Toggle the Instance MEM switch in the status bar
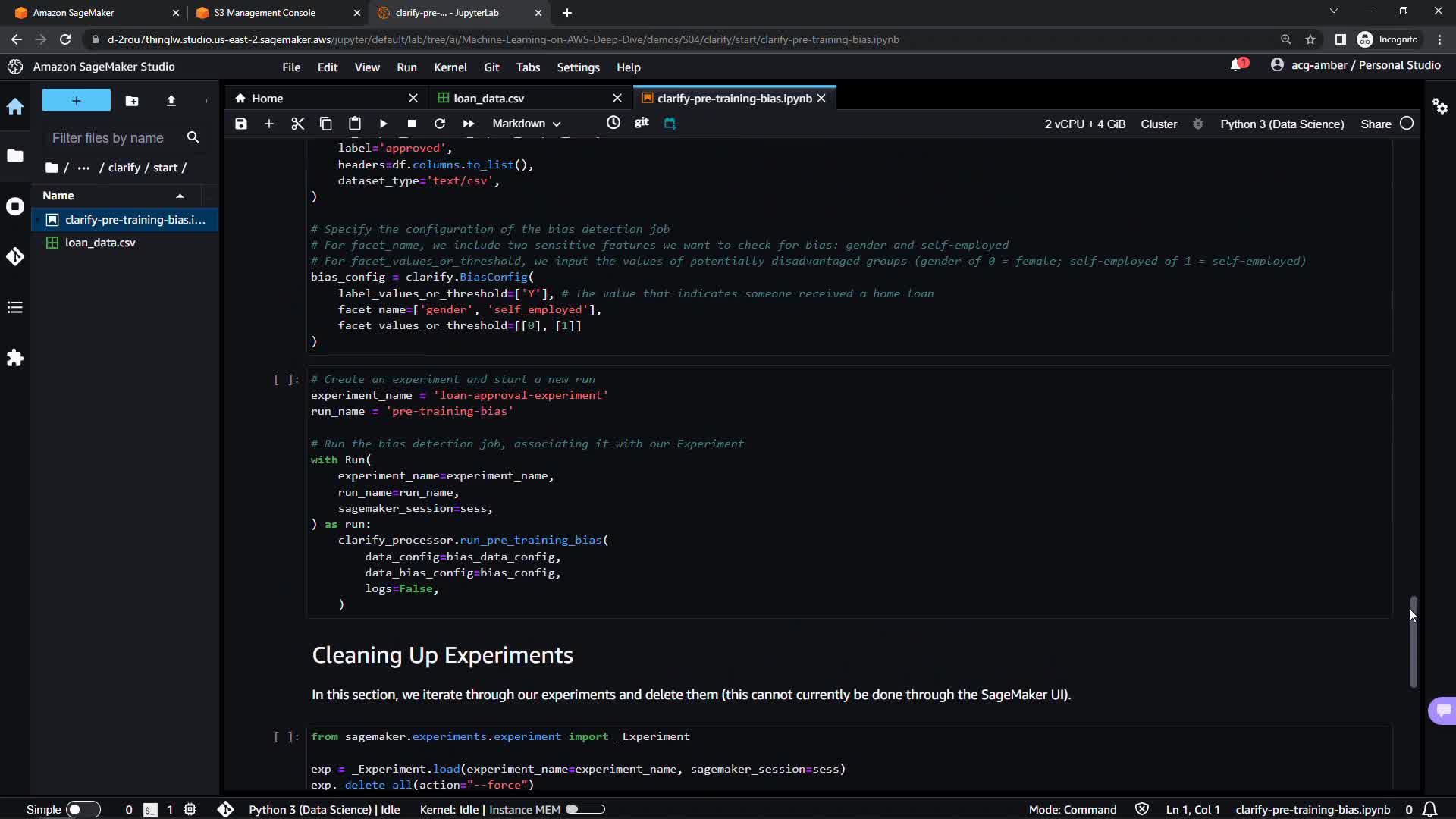 click(x=585, y=809)
